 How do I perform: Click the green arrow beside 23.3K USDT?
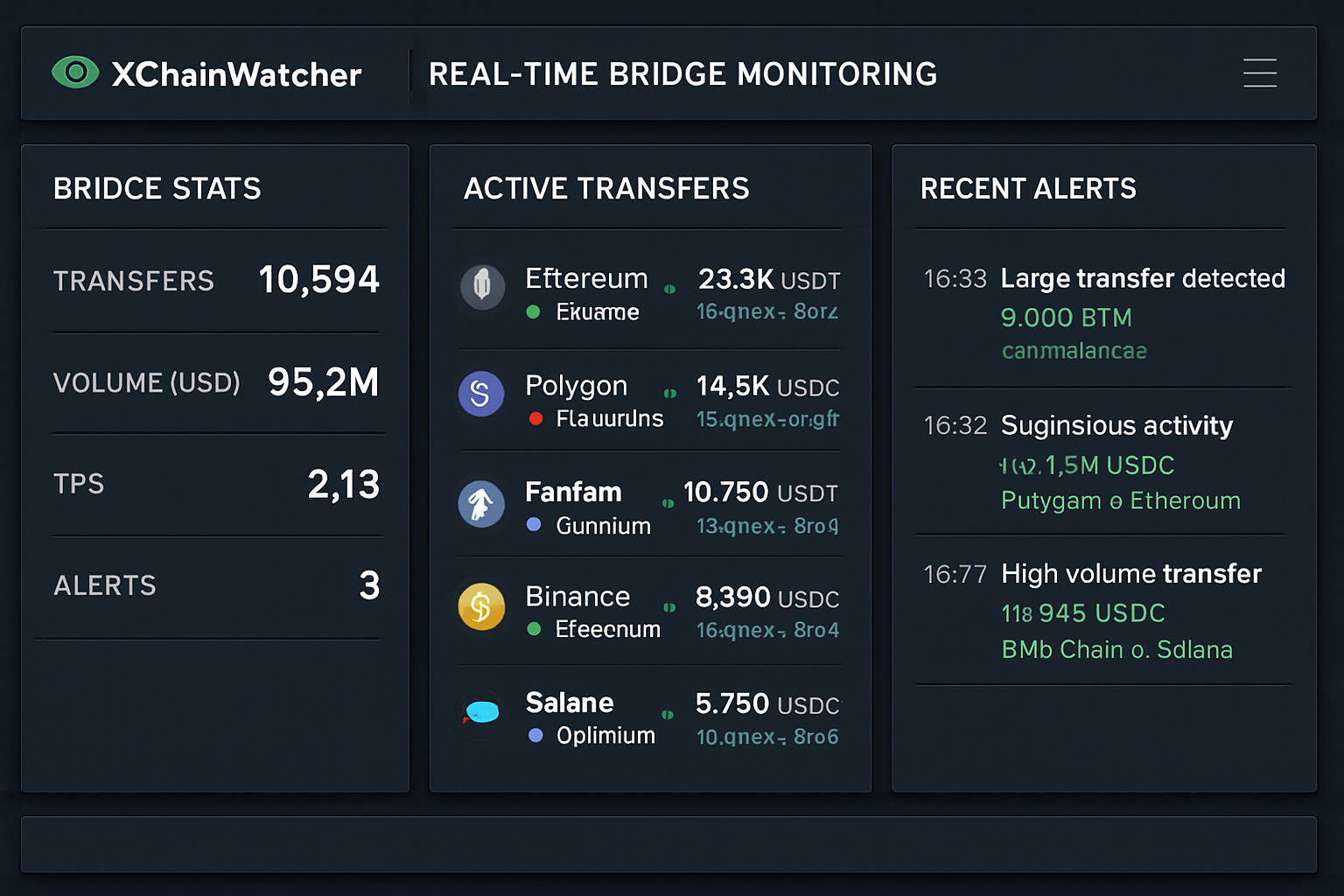tap(669, 289)
